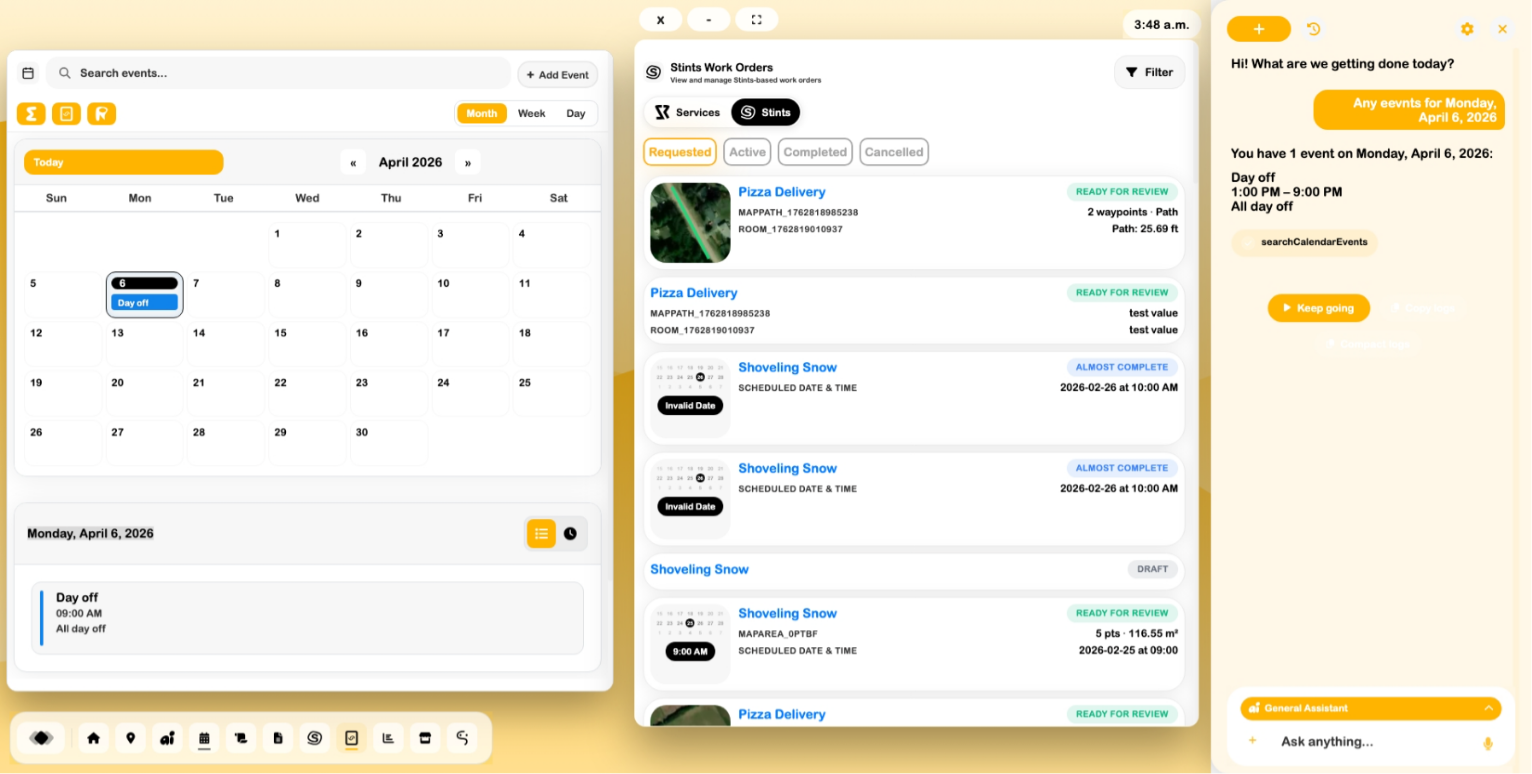Click the microphone icon in chat input
The width and height of the screenshot is (1532, 774).
coord(1487,742)
